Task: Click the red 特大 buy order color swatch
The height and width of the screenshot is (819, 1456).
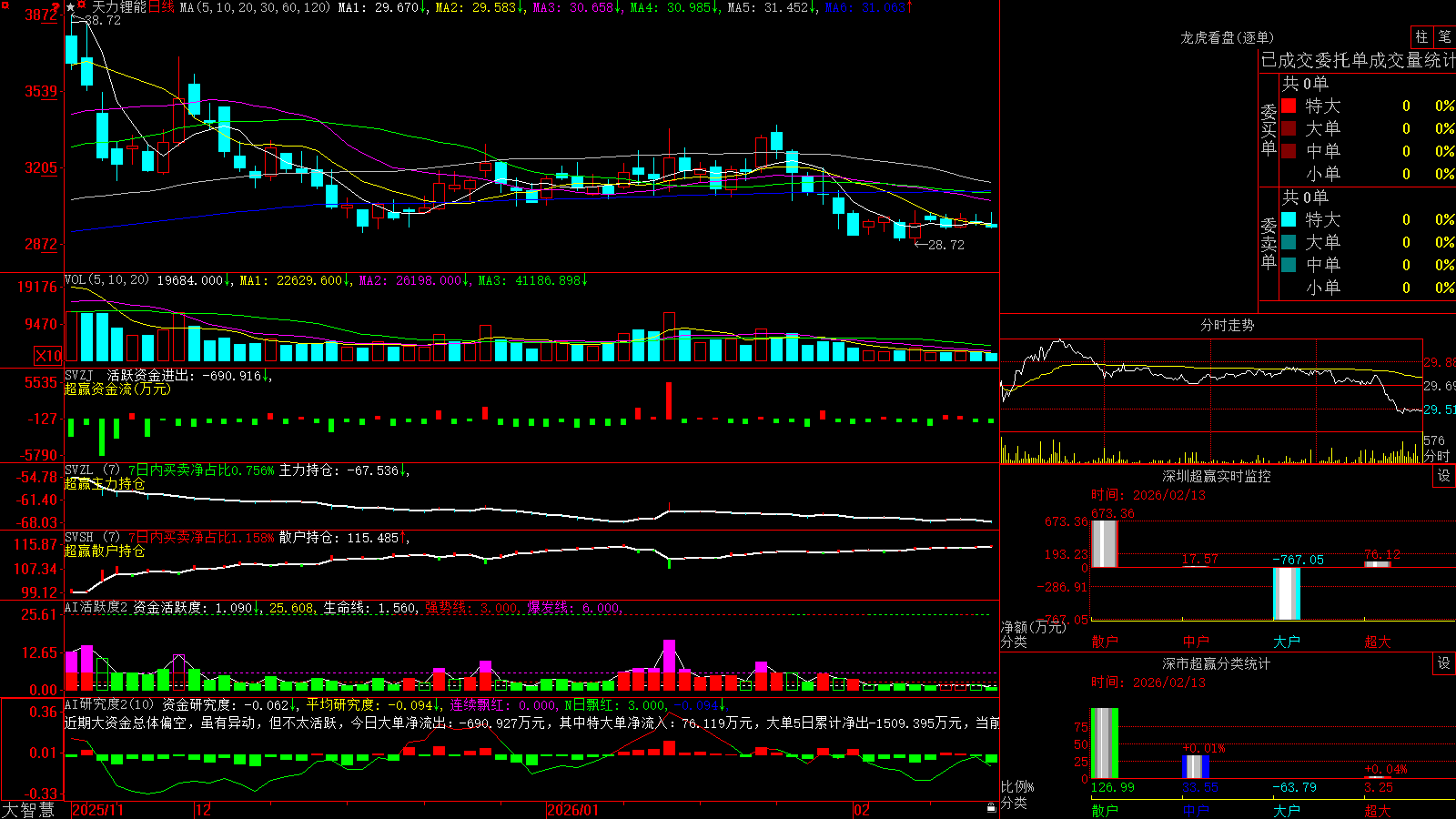Action: [x=1289, y=106]
